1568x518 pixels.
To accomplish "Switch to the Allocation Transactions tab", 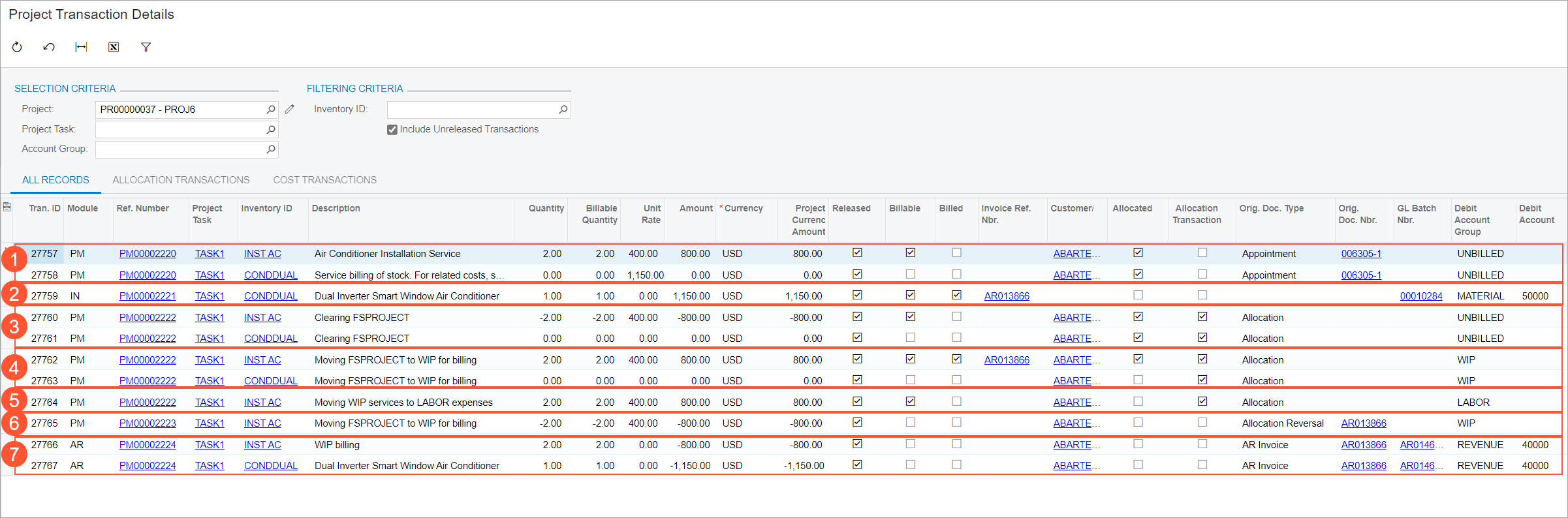I will click(x=181, y=180).
